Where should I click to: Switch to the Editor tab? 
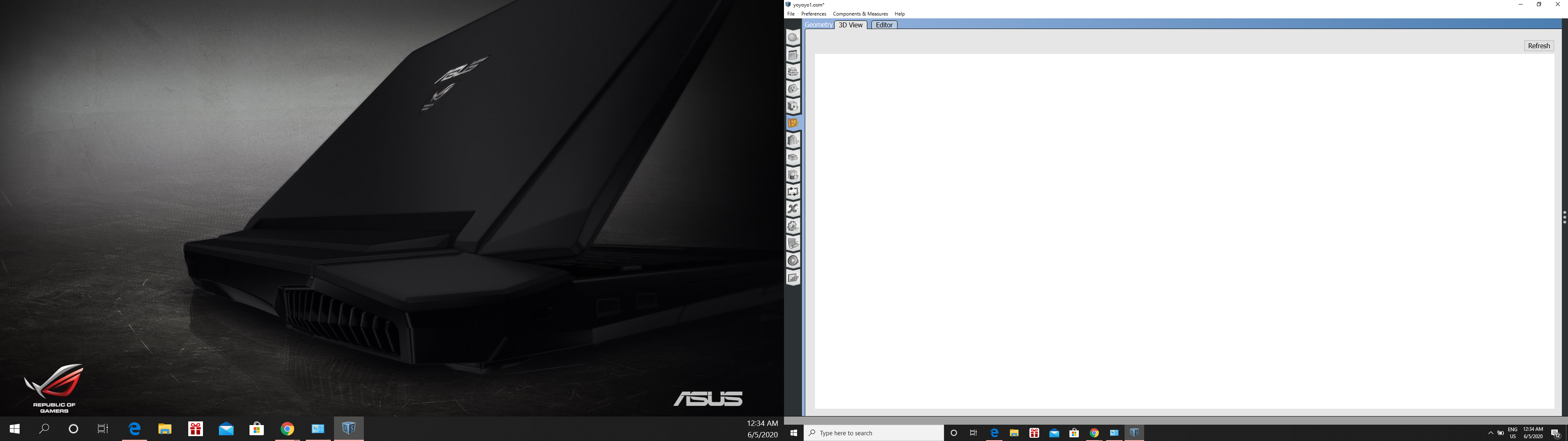tap(884, 25)
